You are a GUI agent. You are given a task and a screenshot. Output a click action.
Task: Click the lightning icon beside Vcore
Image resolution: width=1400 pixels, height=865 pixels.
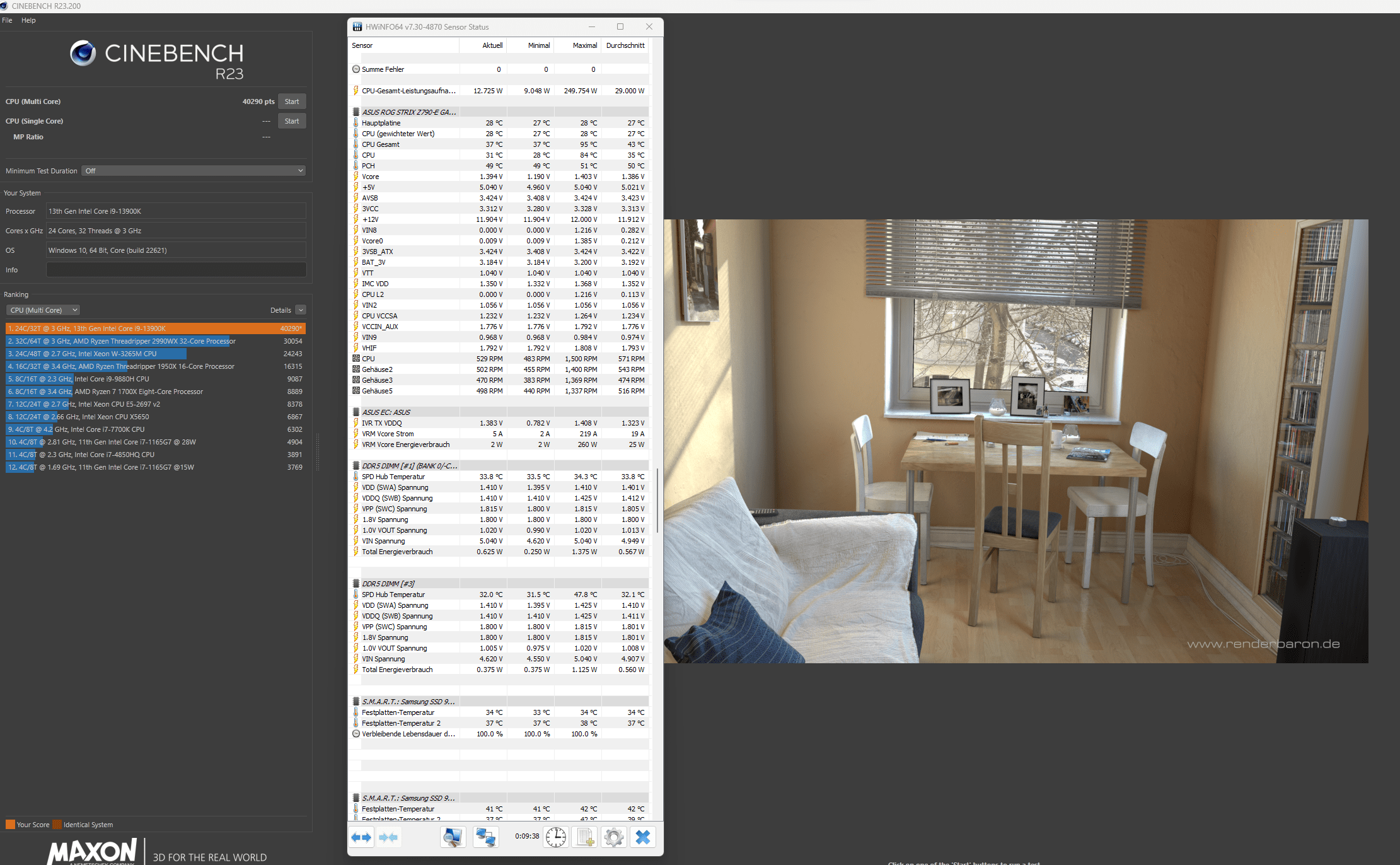[x=356, y=177]
